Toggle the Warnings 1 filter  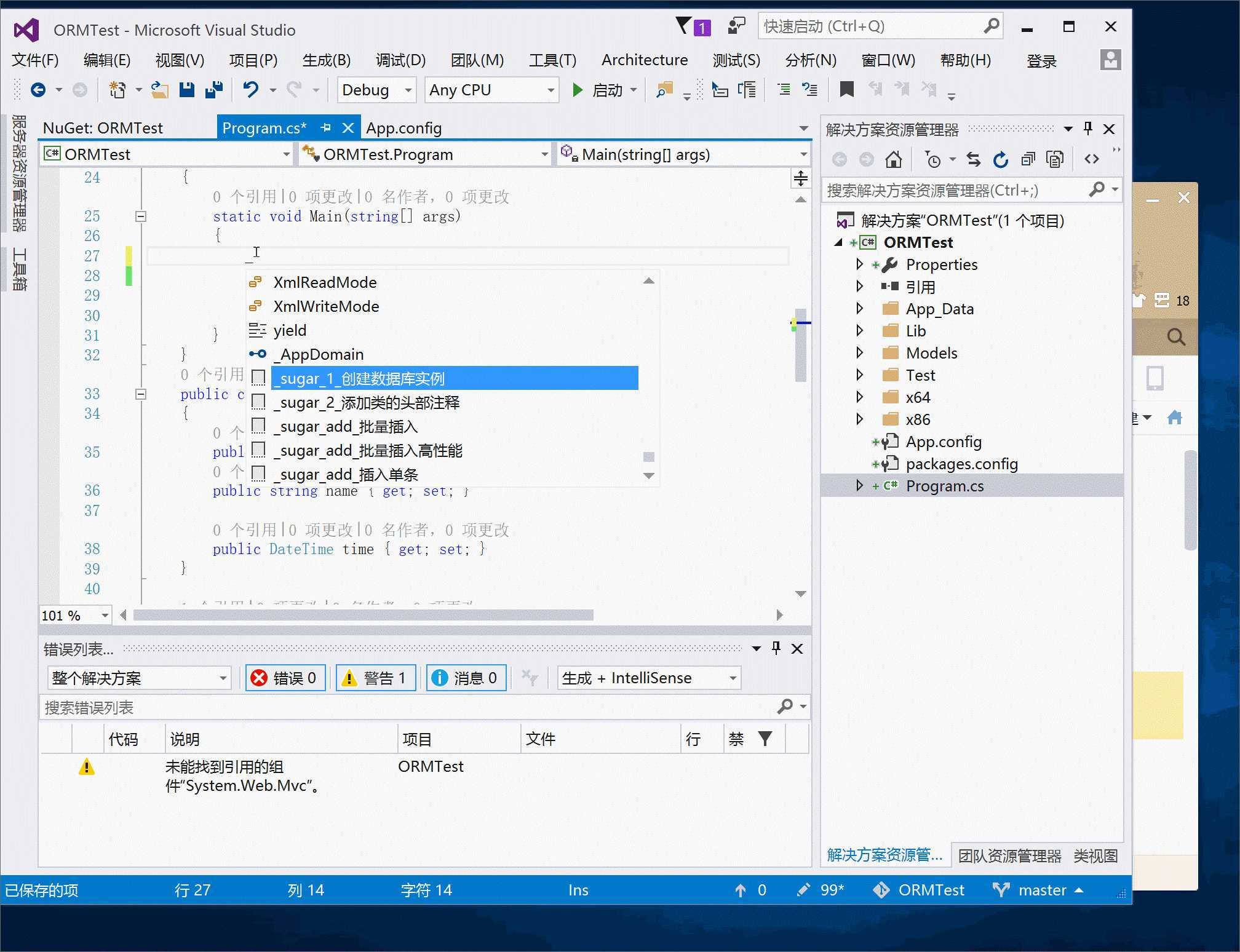tap(376, 678)
